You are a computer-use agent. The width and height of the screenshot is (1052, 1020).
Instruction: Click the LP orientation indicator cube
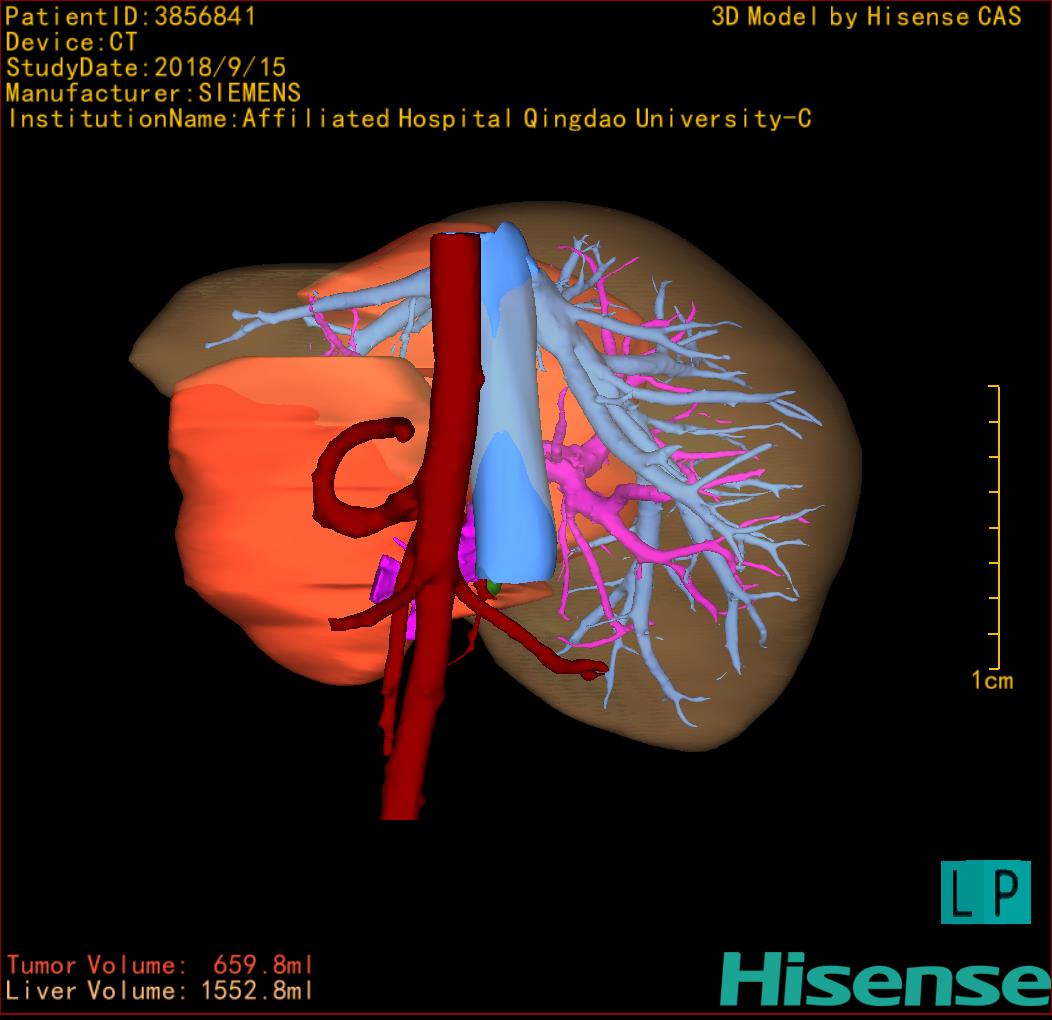(x=985, y=892)
